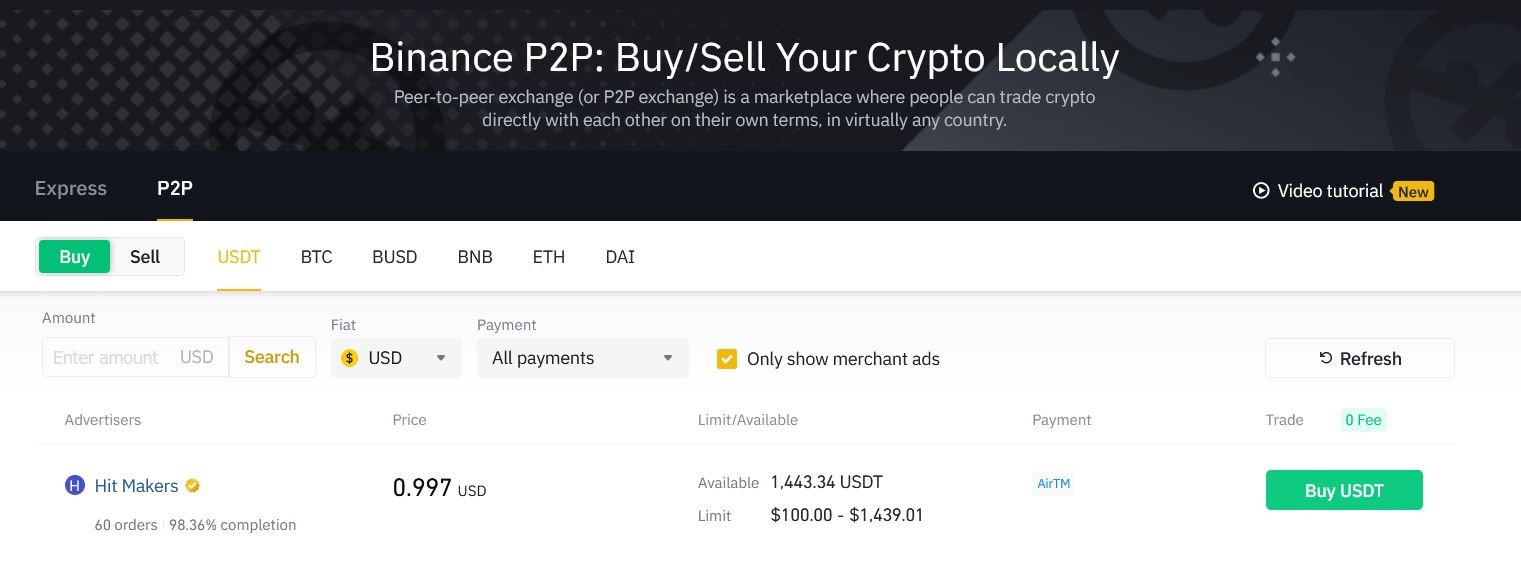Click the video tutorial play icon

click(1261, 190)
